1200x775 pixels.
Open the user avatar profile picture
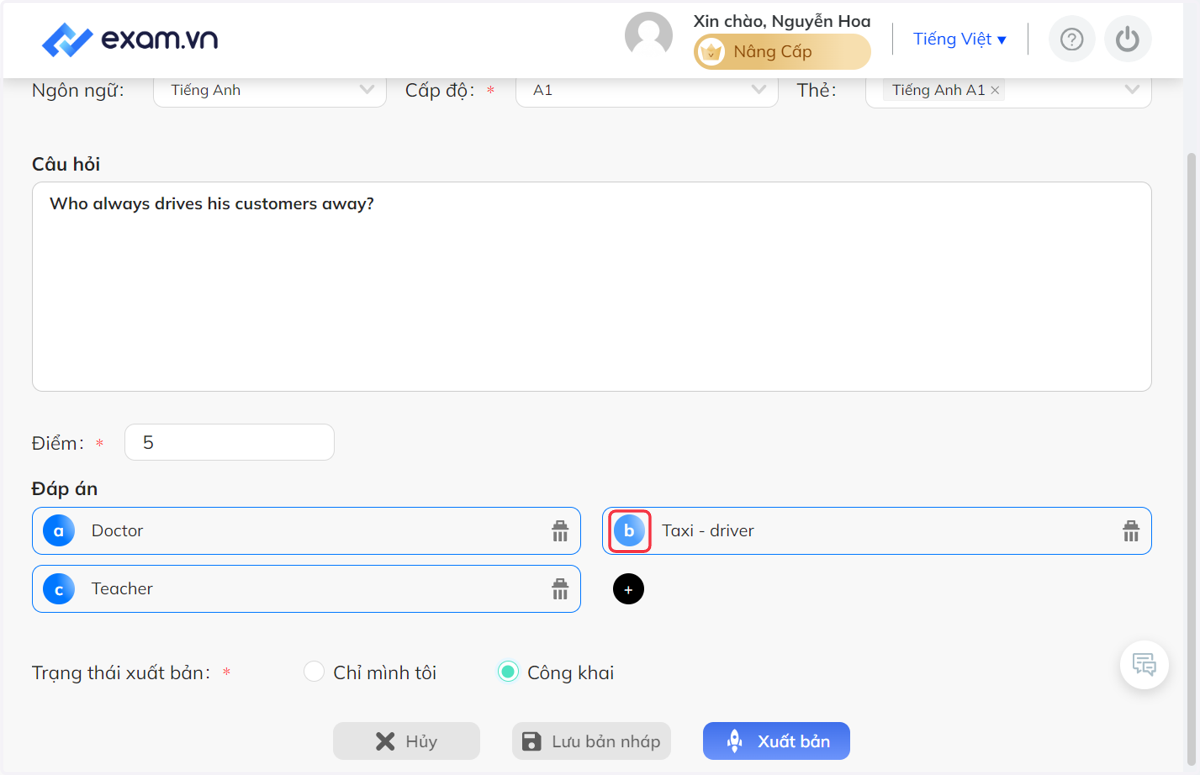pyautogui.click(x=649, y=37)
